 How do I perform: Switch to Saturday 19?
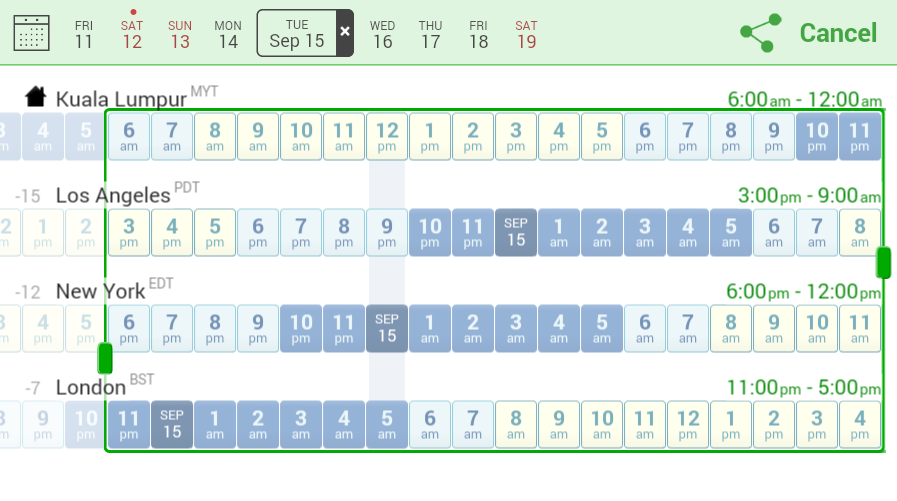527,34
